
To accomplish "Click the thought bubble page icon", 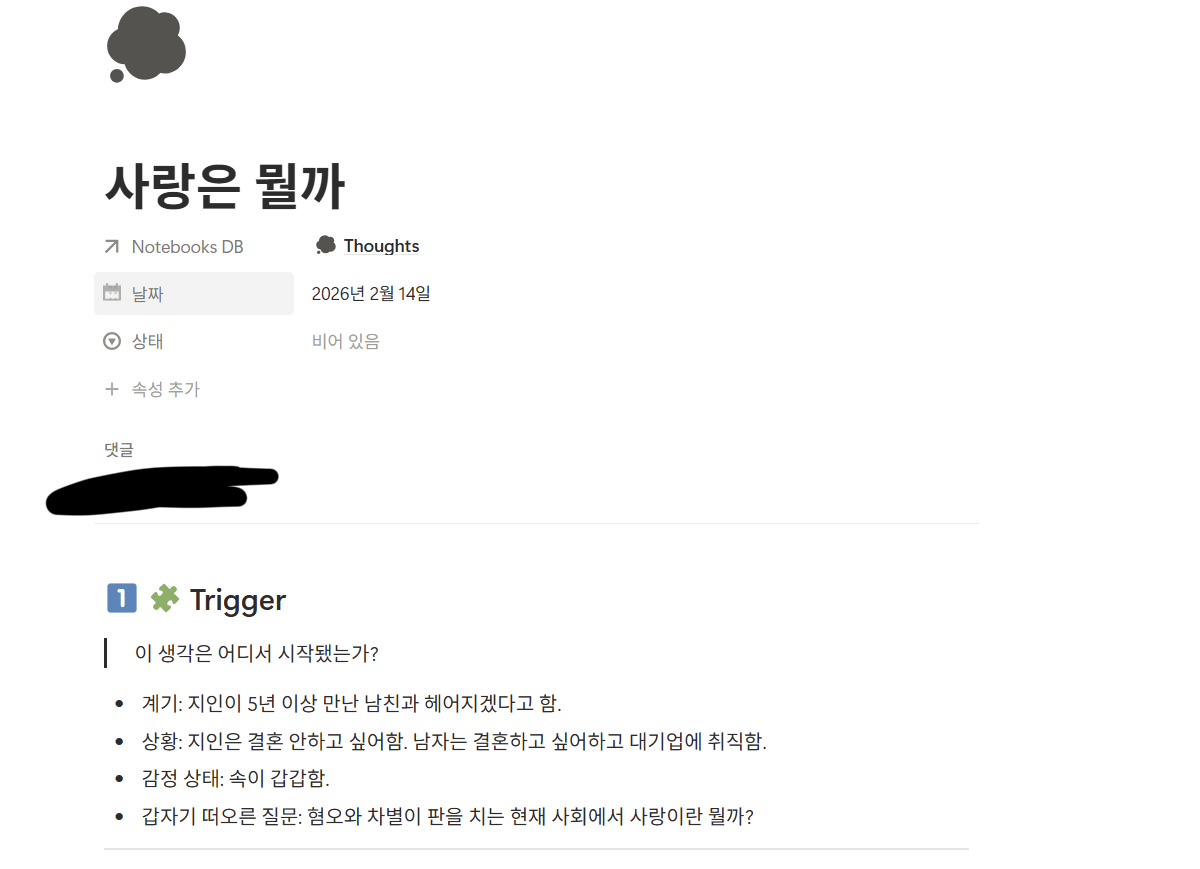I will coord(146,44).
